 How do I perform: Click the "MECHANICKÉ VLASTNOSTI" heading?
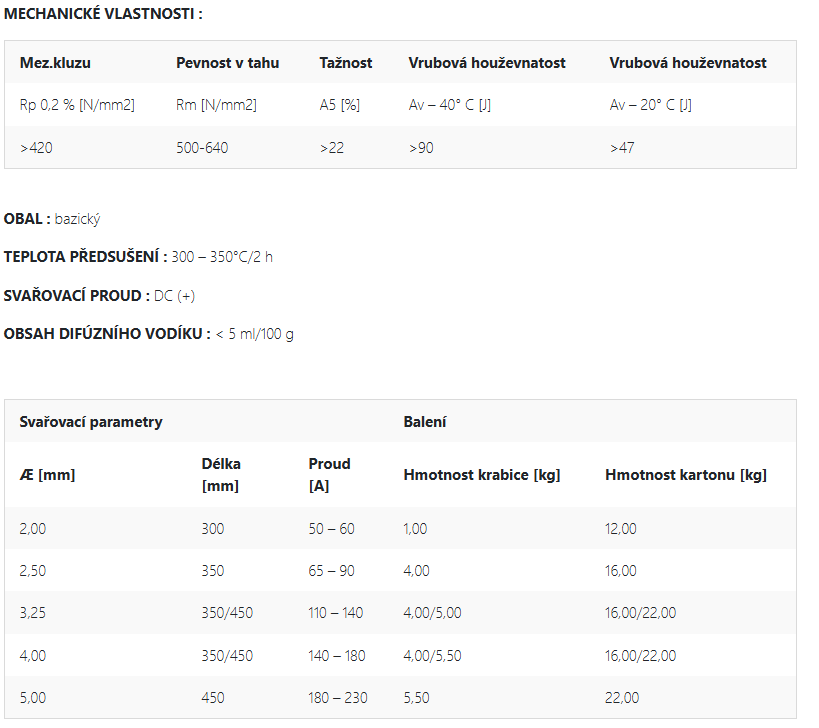[x=103, y=15]
